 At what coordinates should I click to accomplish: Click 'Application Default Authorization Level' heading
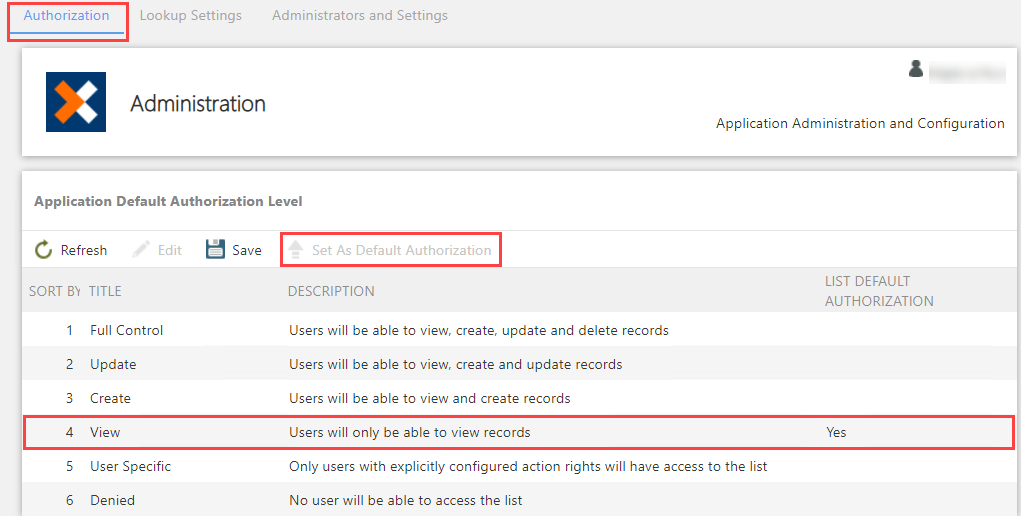(168, 201)
